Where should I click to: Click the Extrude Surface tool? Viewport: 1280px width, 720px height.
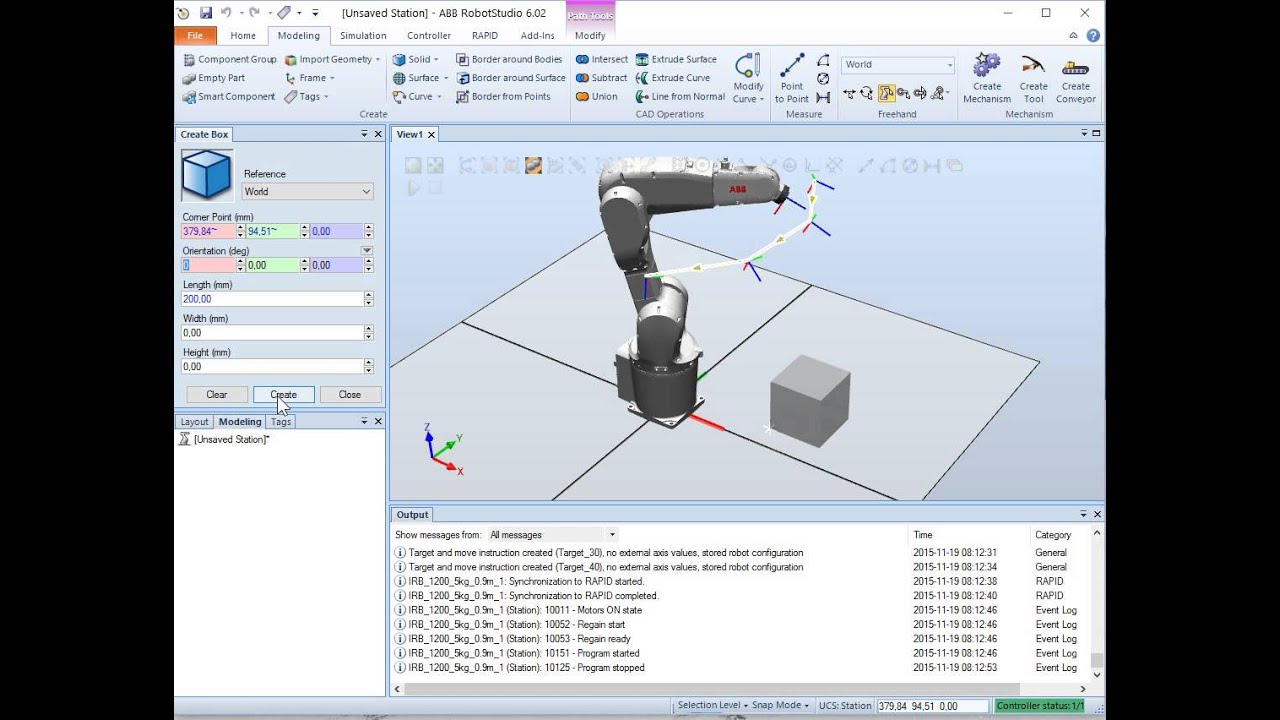[676, 59]
